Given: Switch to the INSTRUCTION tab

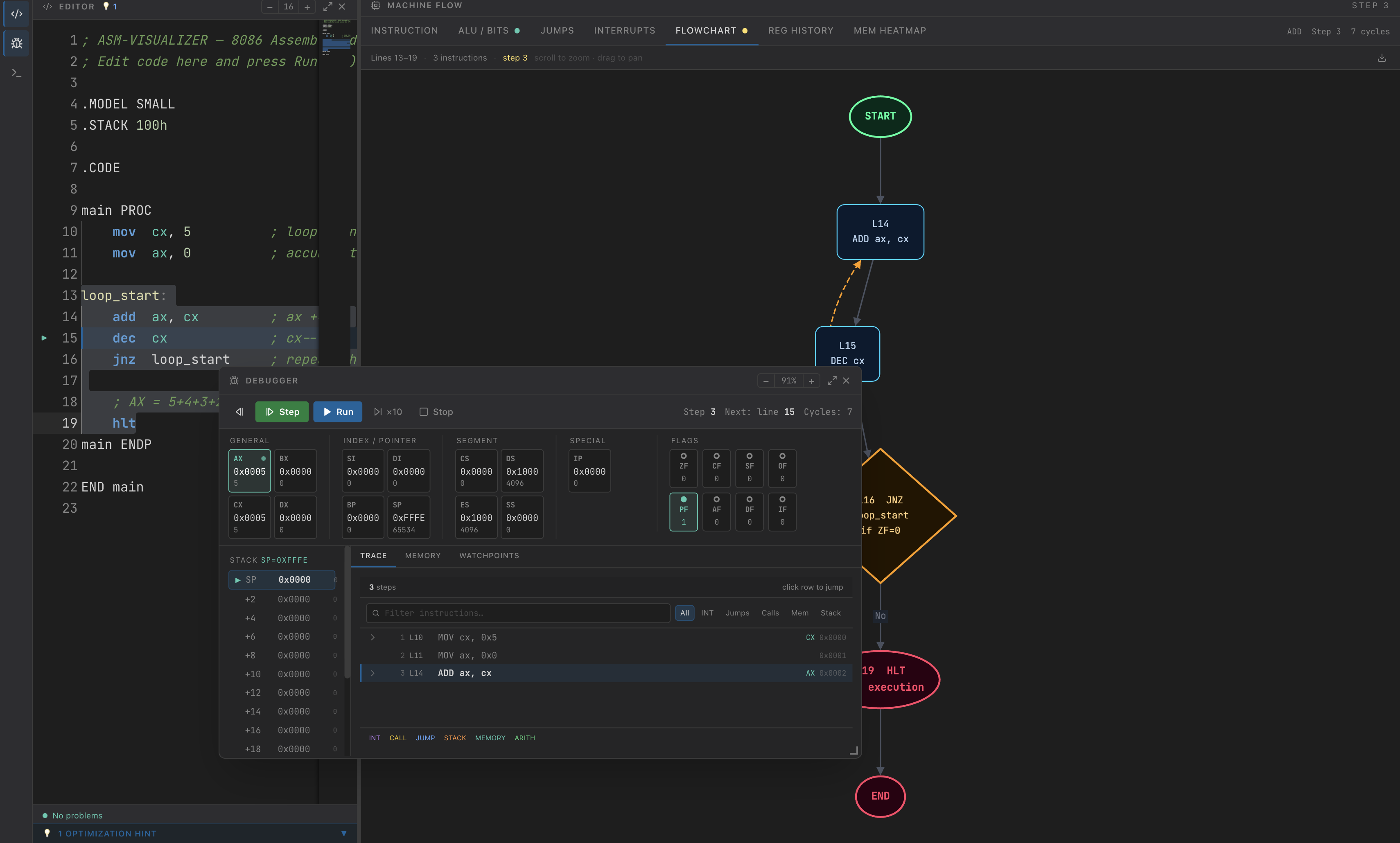Looking at the screenshot, I should pyautogui.click(x=404, y=31).
